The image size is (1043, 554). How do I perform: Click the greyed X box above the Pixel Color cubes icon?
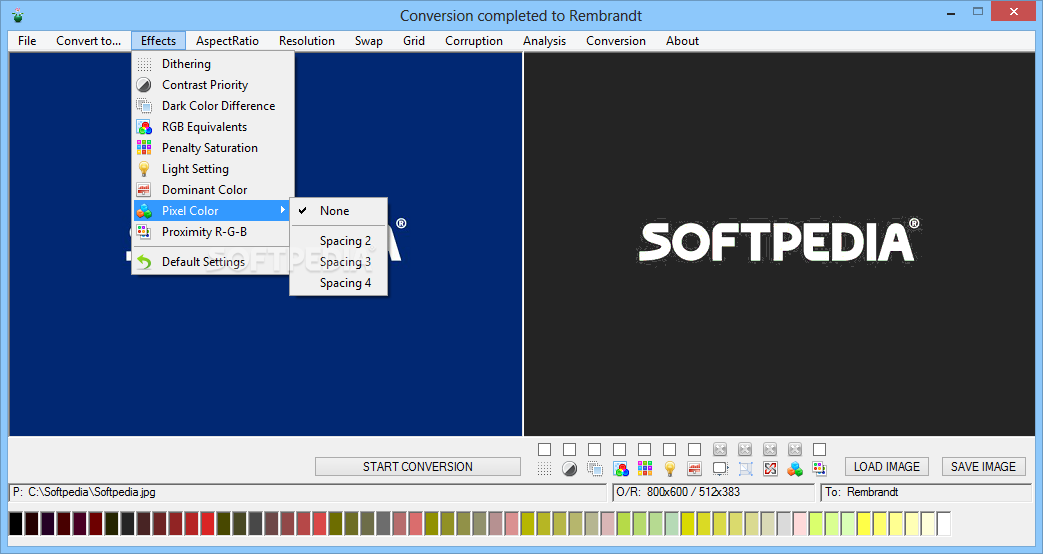click(795, 450)
